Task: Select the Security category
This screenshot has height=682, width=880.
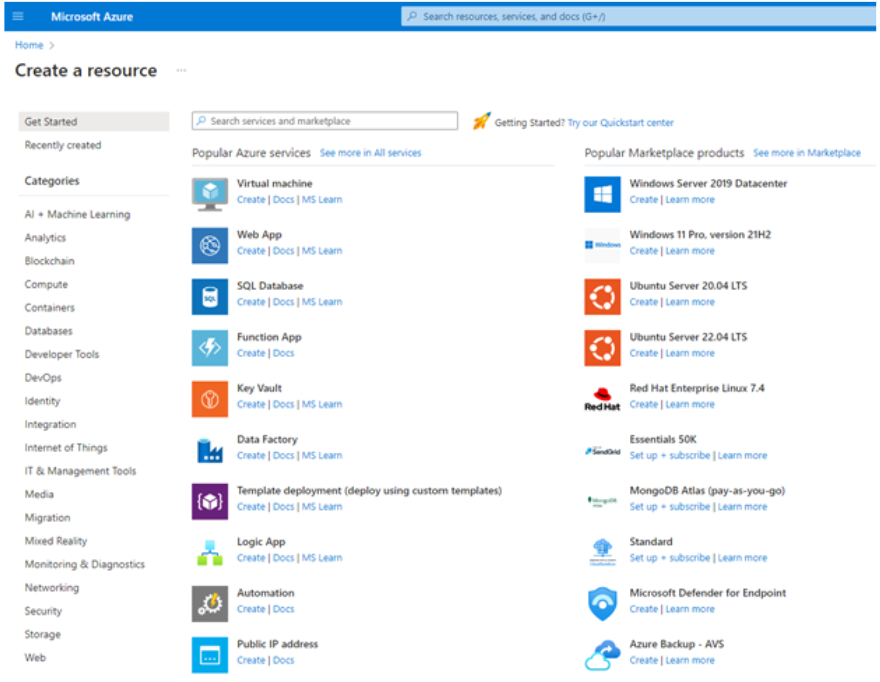Action: pos(43,611)
